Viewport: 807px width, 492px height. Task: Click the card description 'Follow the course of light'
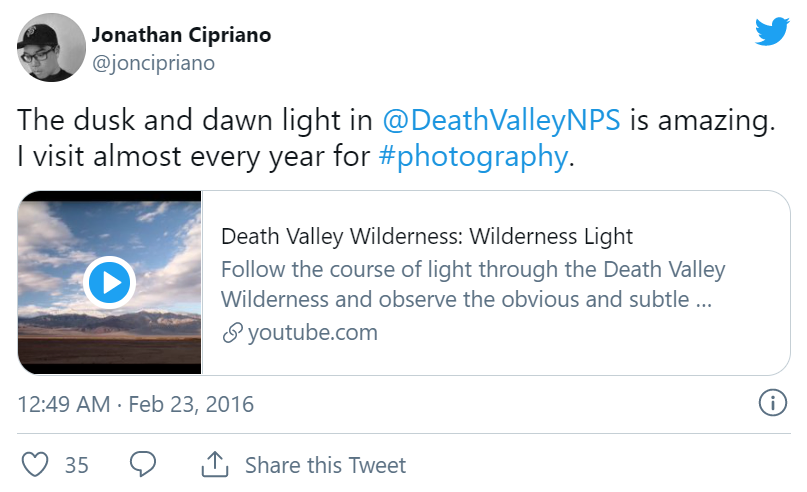point(472,270)
